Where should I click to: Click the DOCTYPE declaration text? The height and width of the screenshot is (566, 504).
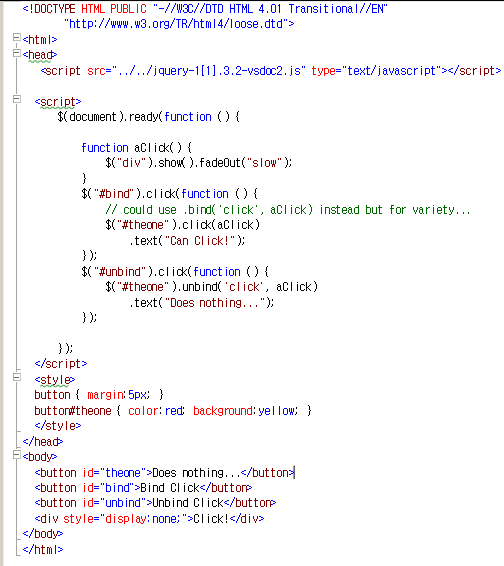[x=205, y=9]
